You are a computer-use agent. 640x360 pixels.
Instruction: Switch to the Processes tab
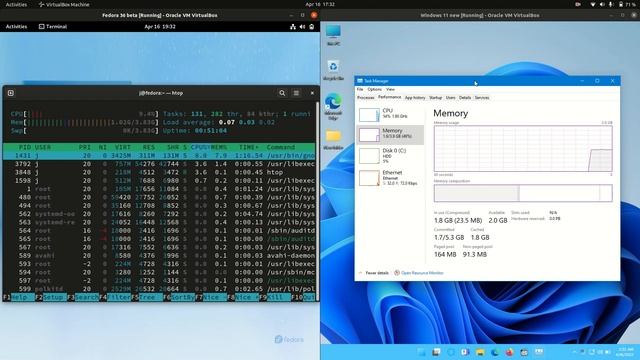366,98
